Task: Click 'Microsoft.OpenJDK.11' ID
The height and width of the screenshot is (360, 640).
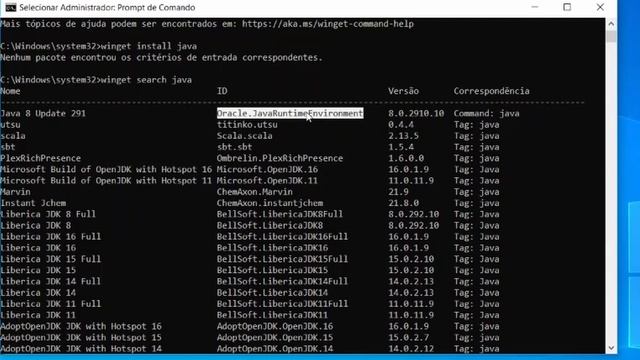Action: [x=267, y=180]
